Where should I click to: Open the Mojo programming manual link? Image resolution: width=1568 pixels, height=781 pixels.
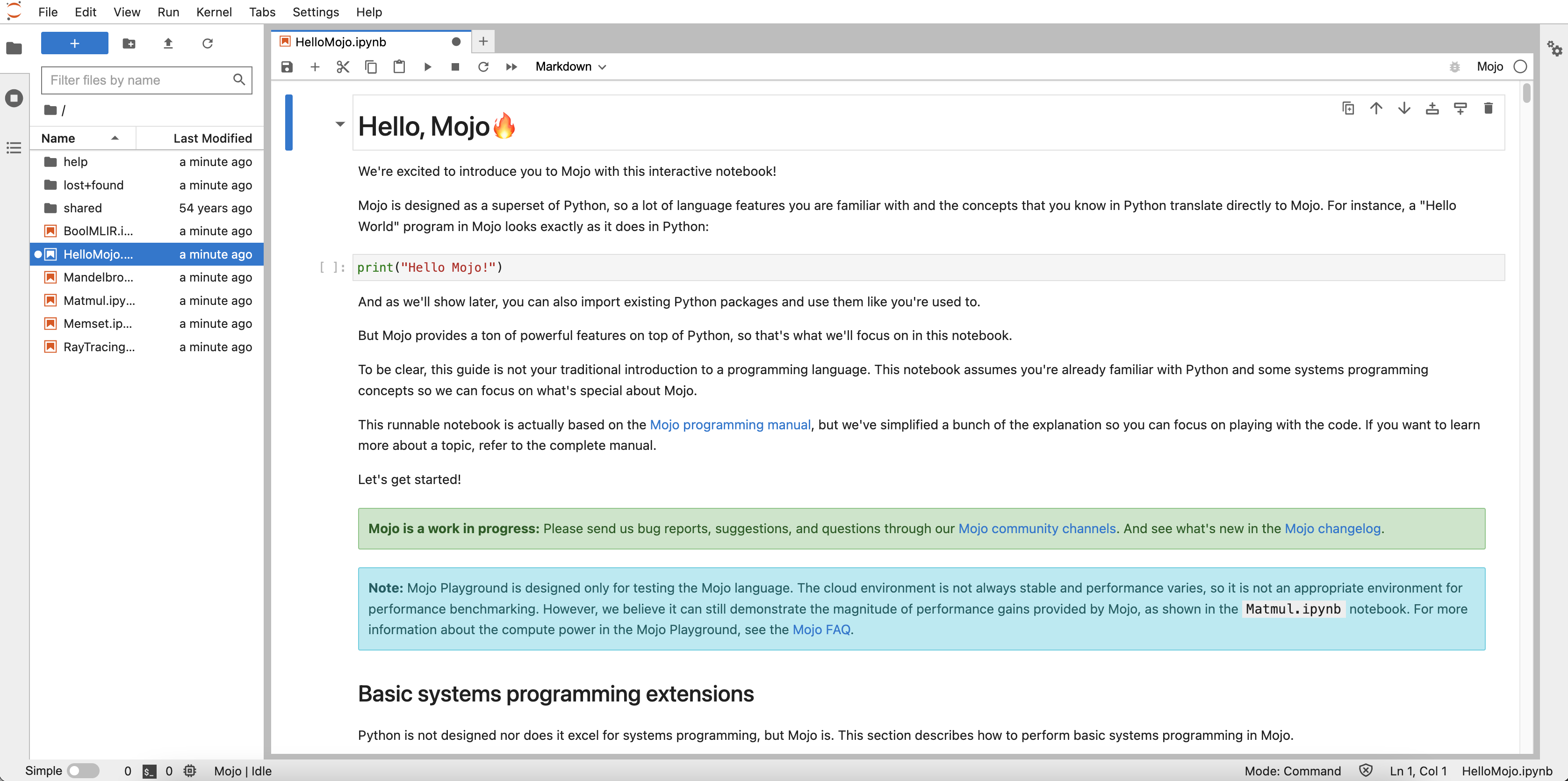[730, 424]
